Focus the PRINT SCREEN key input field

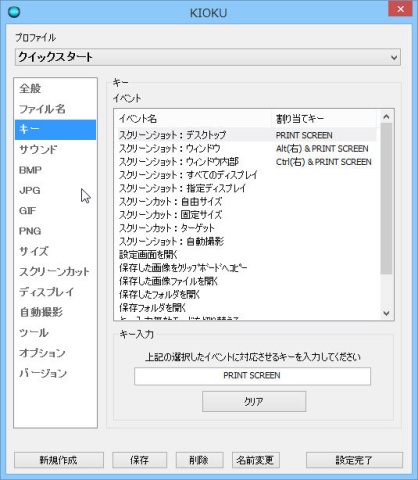pos(252,376)
